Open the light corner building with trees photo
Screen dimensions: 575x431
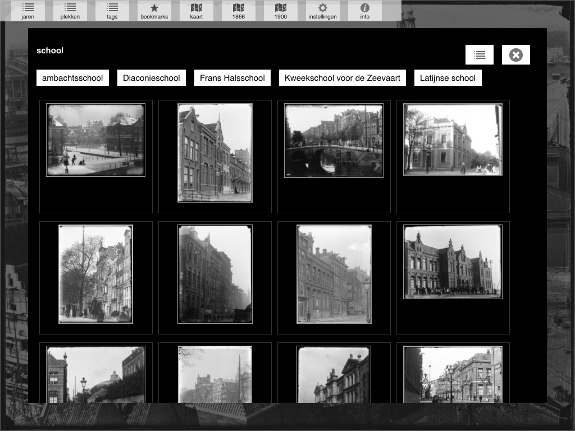pyautogui.click(x=453, y=140)
